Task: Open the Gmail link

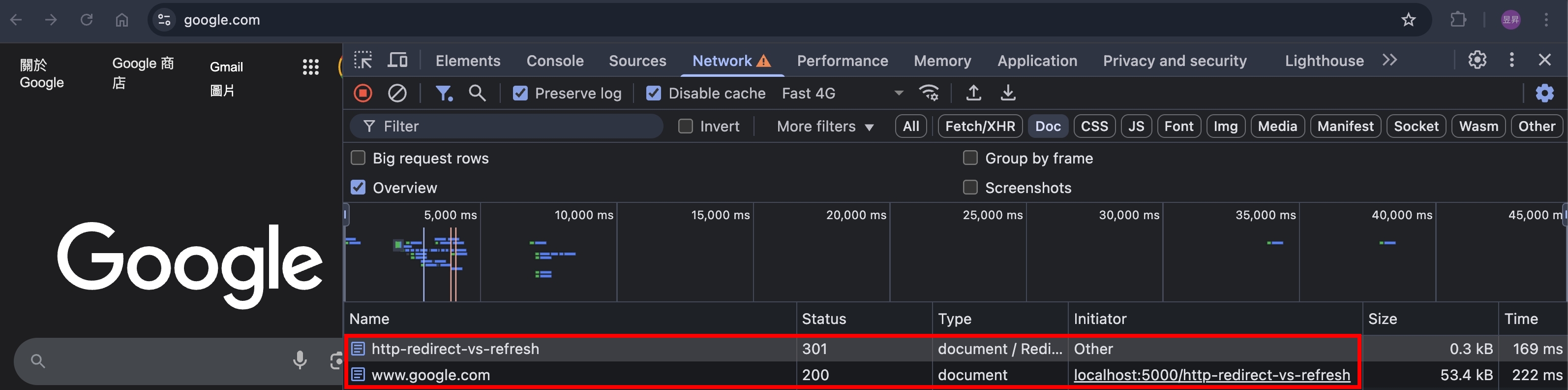Action: pos(226,67)
